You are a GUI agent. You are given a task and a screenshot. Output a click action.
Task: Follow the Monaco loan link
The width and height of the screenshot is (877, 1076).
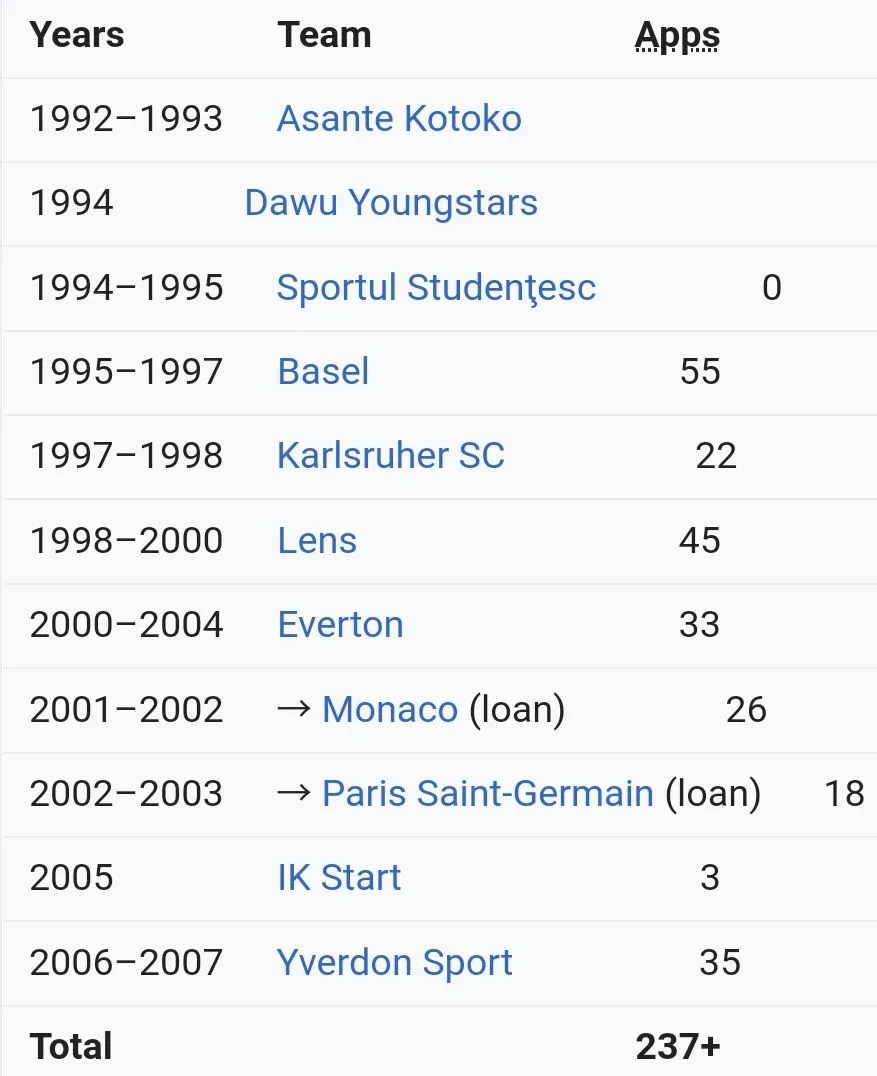point(390,710)
